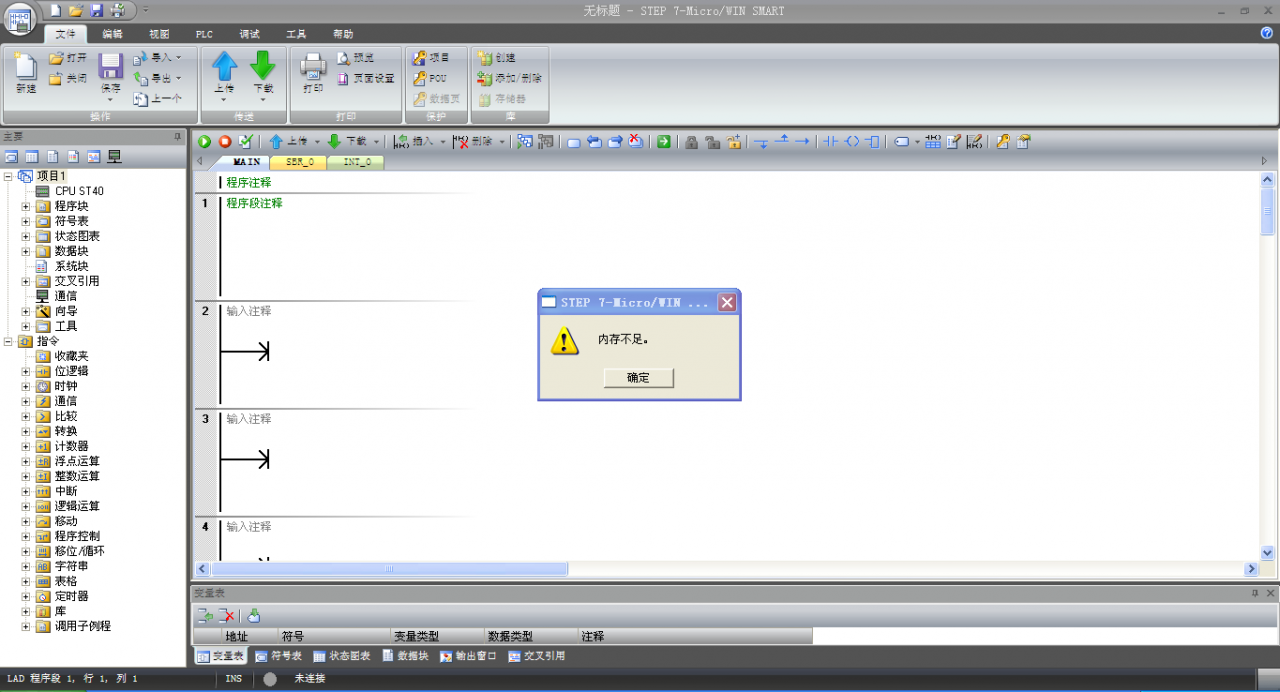
Task: Click the application menu orb button
Action: tap(19, 20)
